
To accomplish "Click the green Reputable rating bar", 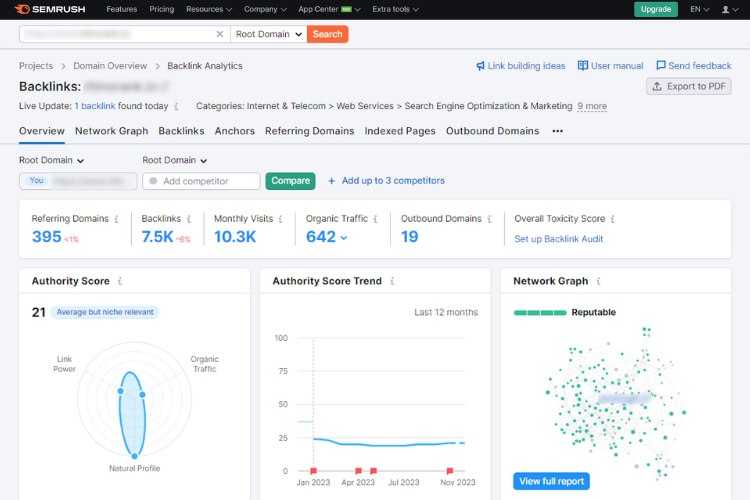I will pyautogui.click(x=540, y=313).
